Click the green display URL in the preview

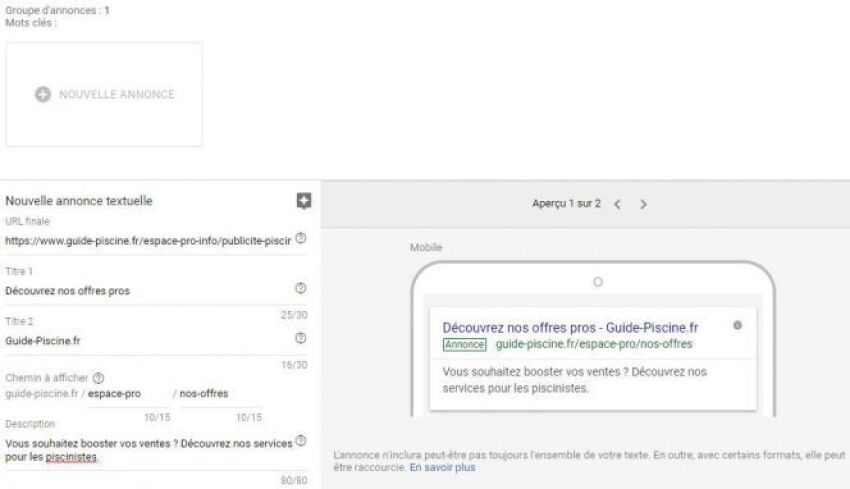[x=594, y=344]
